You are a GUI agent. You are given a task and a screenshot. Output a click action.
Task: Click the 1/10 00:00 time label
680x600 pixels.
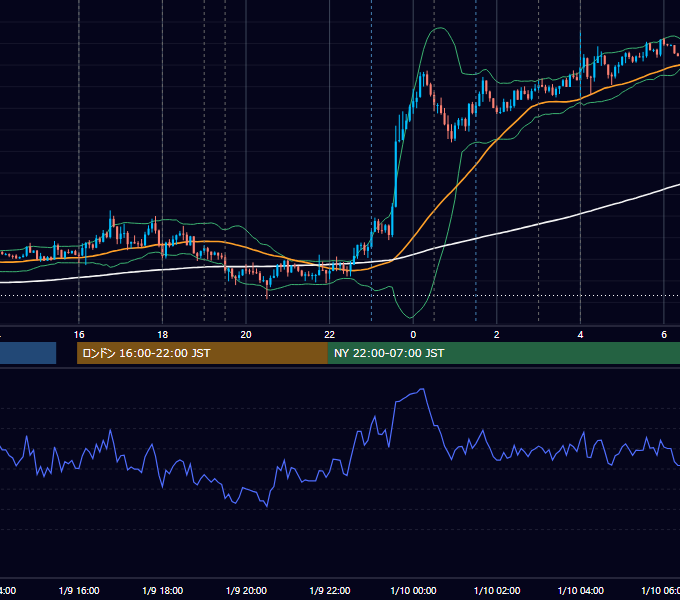click(413, 590)
